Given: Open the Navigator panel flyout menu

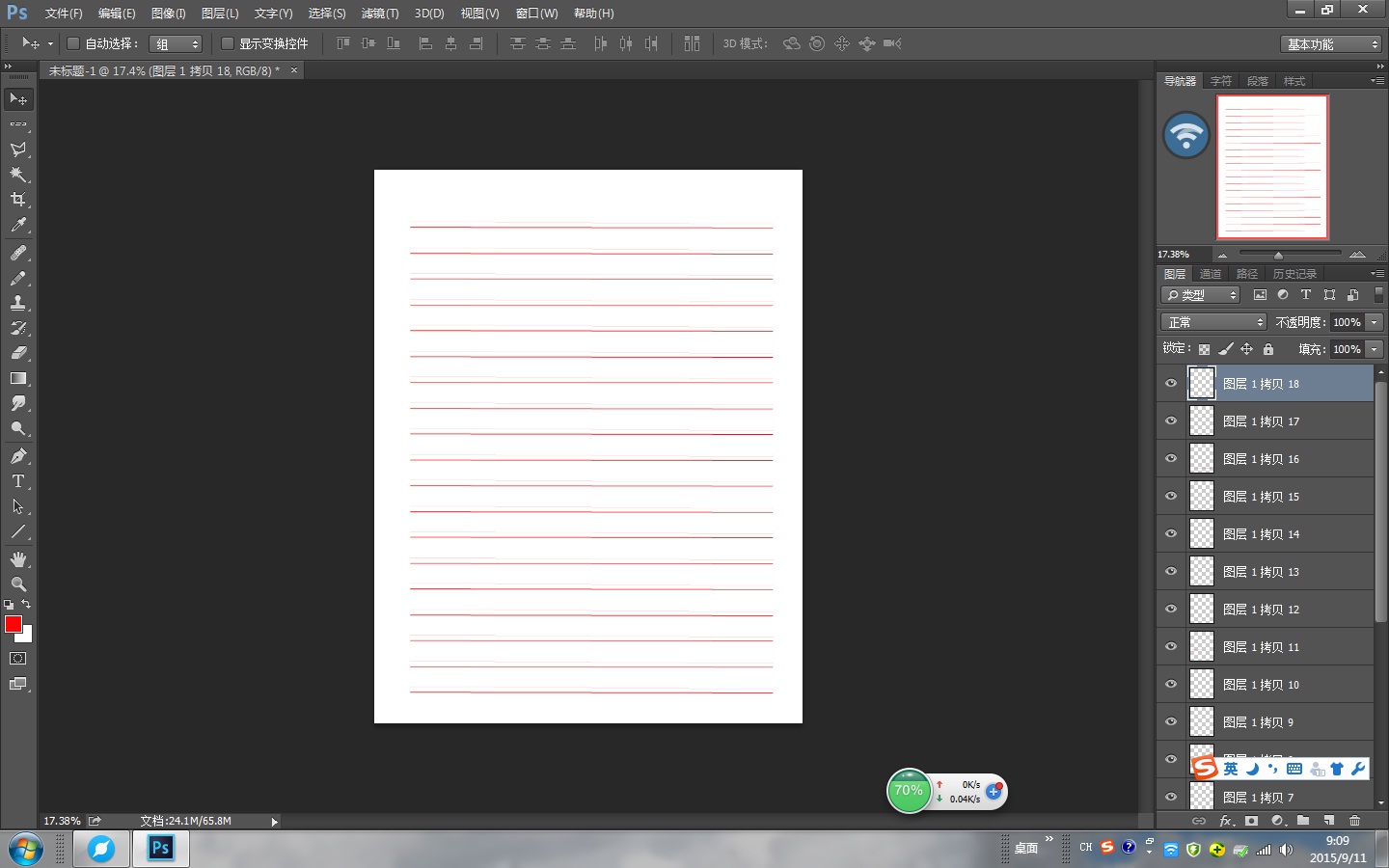Looking at the screenshot, I should tap(1377, 81).
